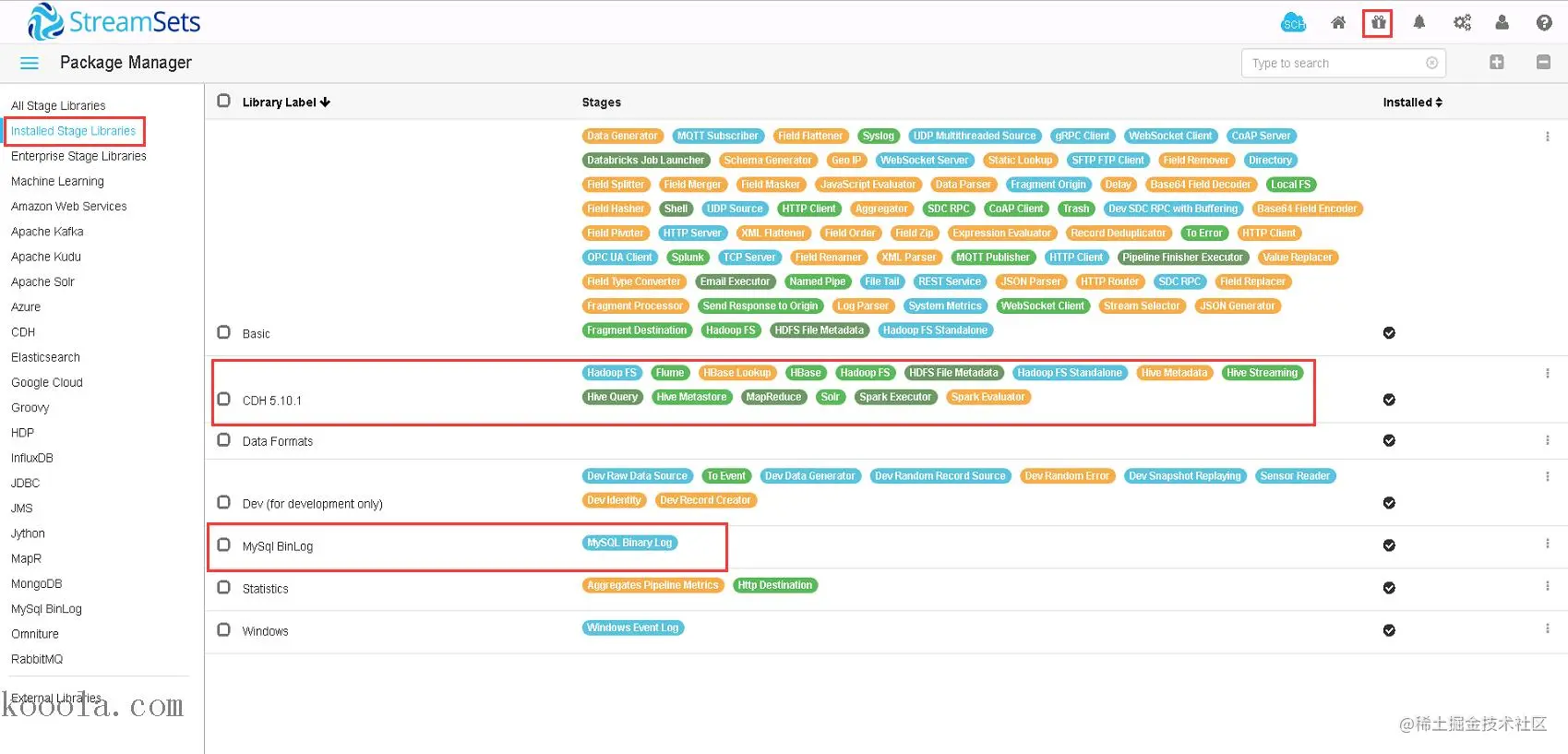Open user profile icon
This screenshot has width=1568, height=754.
pos(1502,22)
